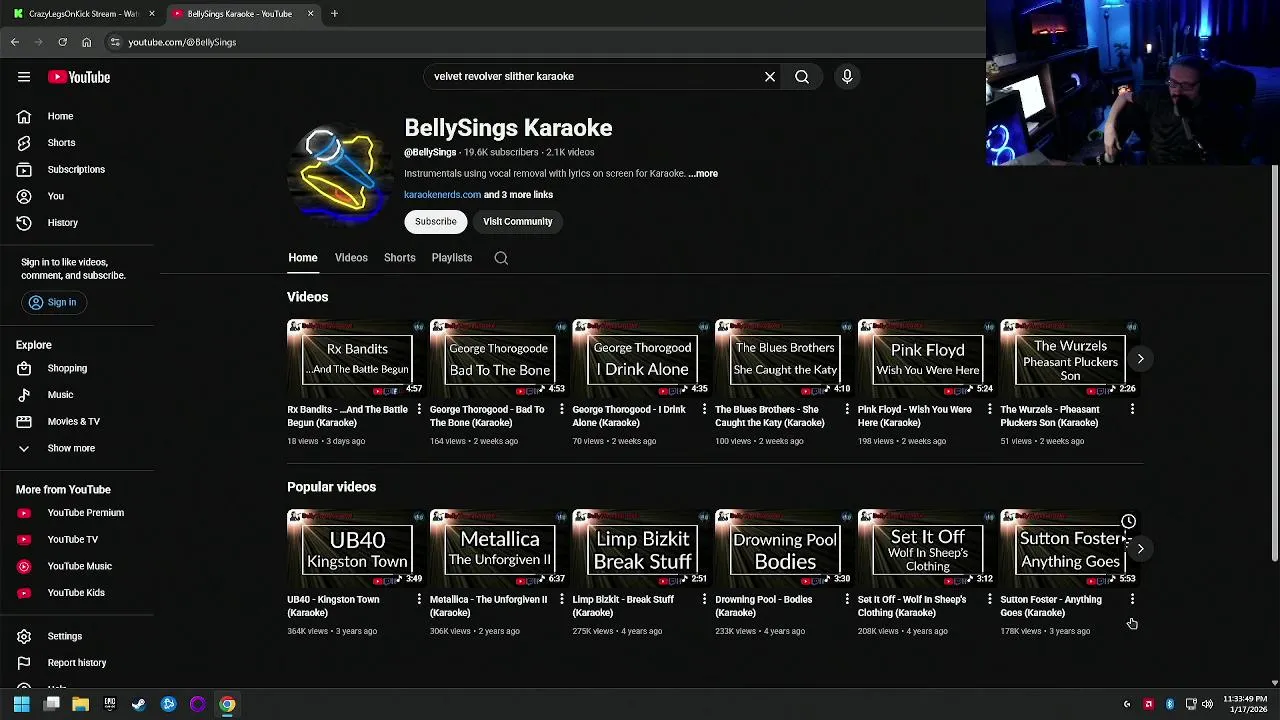1280x720 pixels.
Task: Open Set It Off Wolf thumbnail
Action: pyautogui.click(x=927, y=548)
